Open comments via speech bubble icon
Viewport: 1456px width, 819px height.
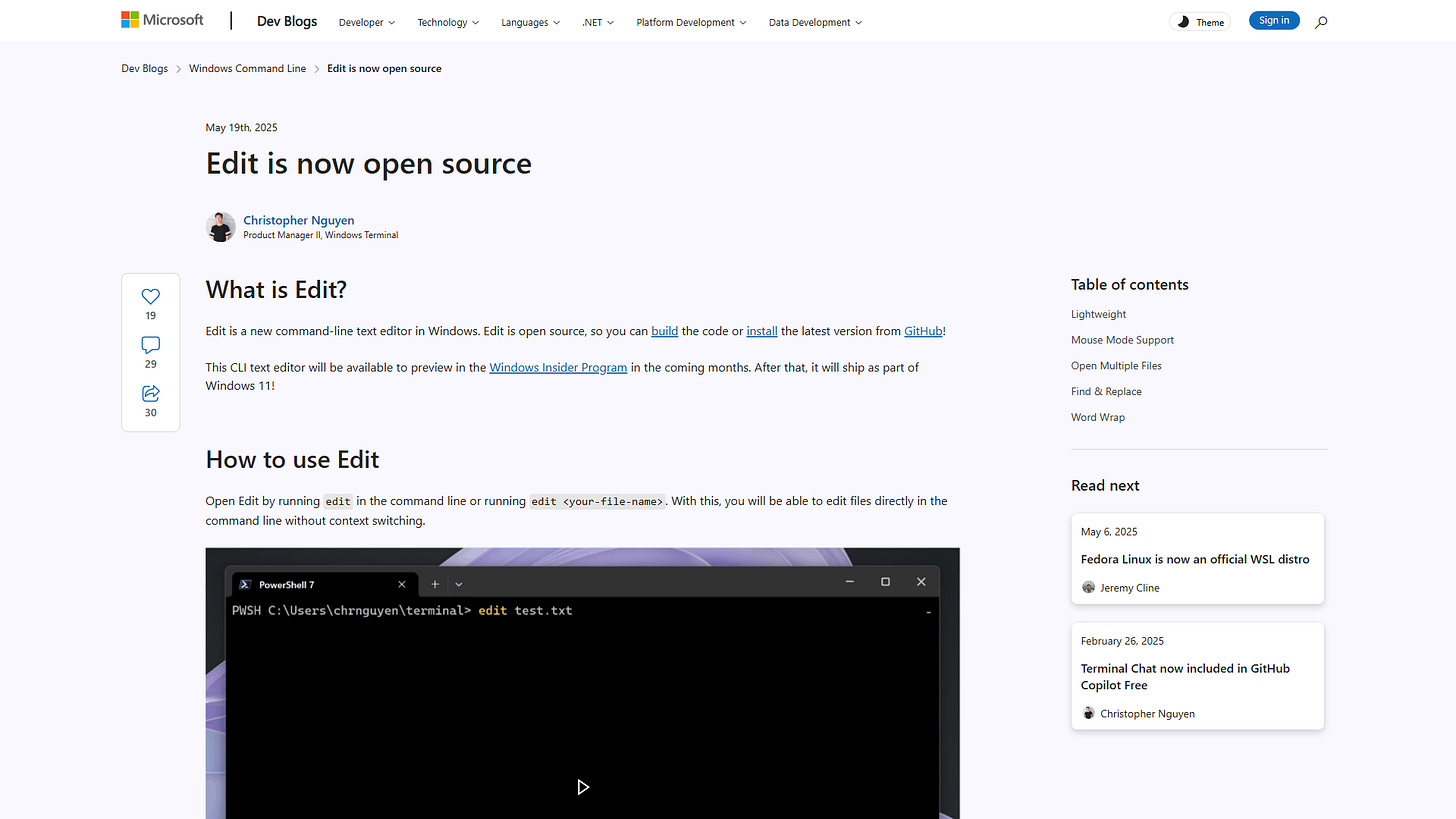(150, 345)
